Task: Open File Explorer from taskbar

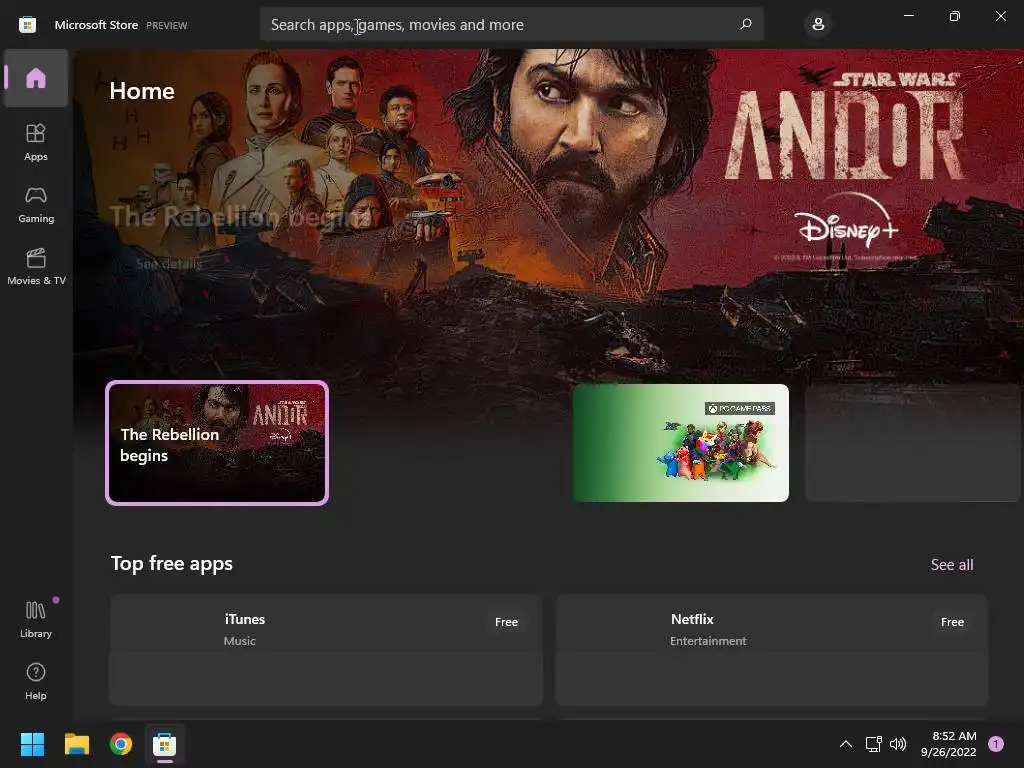Action: pyautogui.click(x=76, y=744)
